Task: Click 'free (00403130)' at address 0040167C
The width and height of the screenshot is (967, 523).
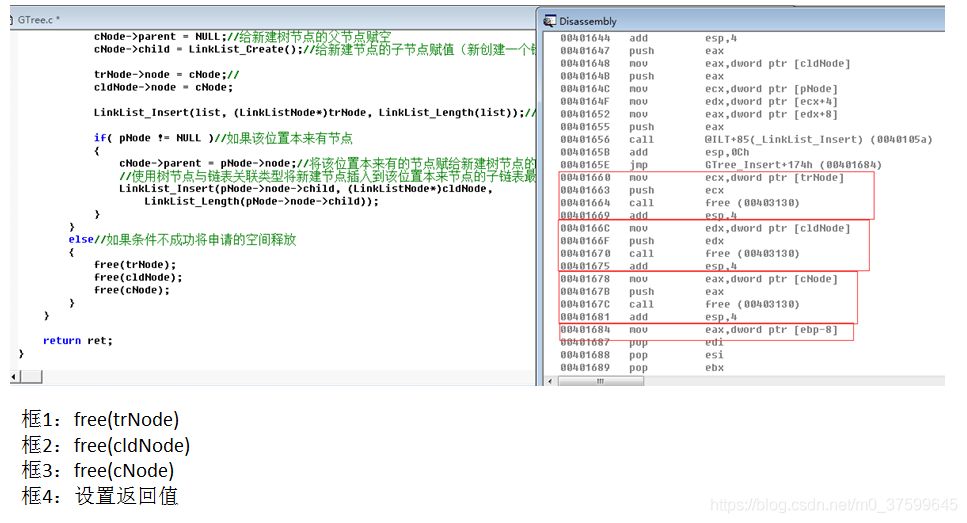Action: click(752, 304)
